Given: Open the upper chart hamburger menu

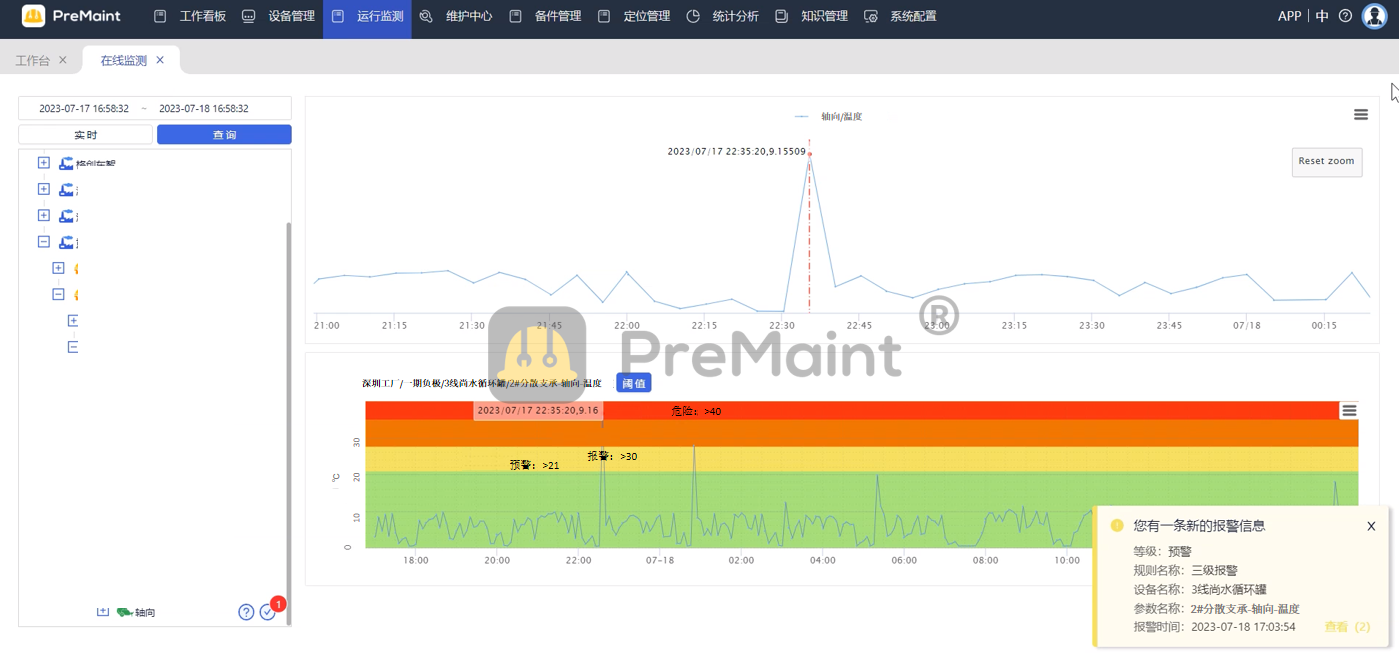Looking at the screenshot, I should click(x=1360, y=115).
